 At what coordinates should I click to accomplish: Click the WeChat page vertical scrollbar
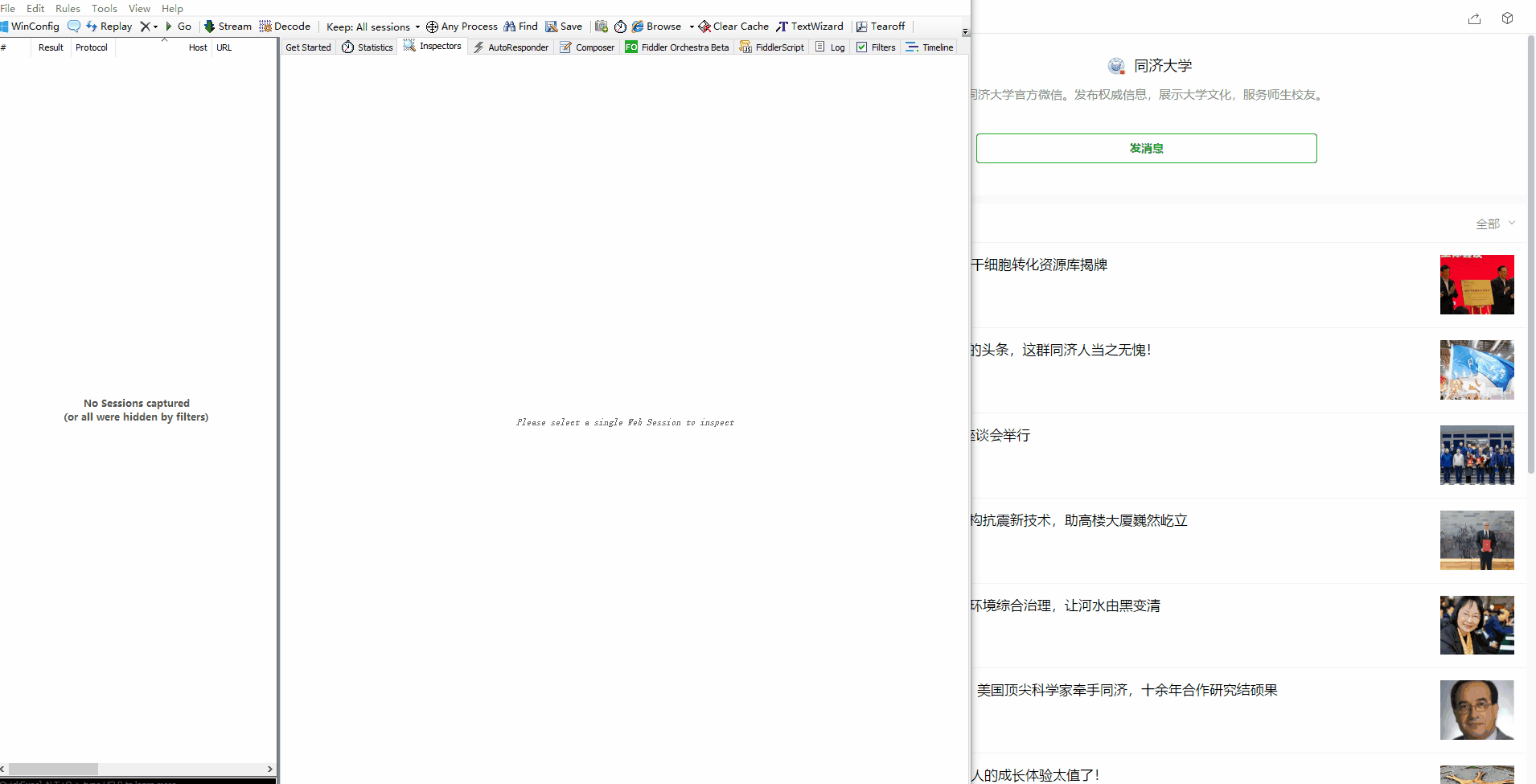coord(1530,255)
